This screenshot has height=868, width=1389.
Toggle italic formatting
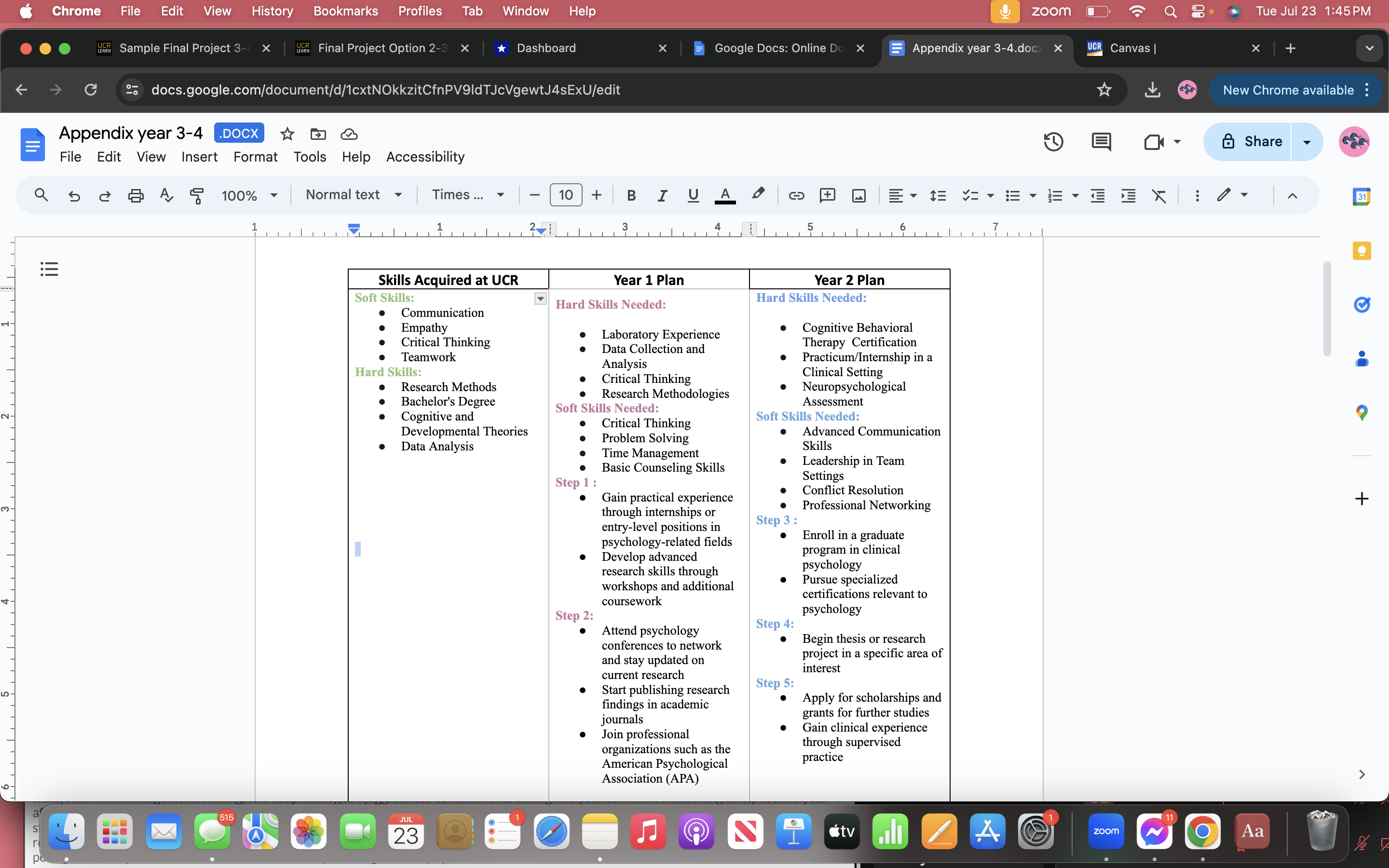662,196
